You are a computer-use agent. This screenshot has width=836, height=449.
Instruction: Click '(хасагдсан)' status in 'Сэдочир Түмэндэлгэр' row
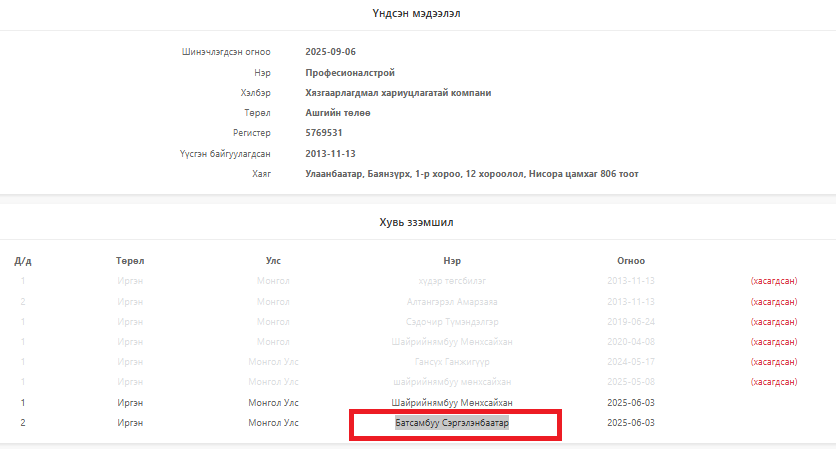(774, 322)
